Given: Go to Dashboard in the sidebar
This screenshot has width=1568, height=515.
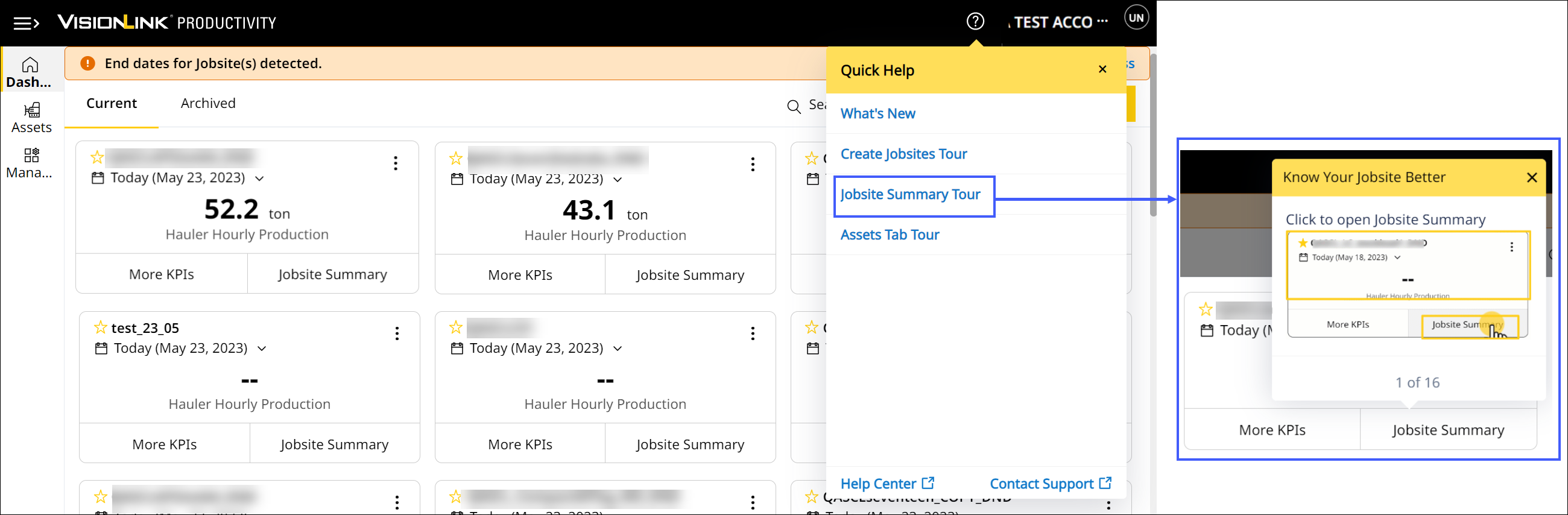Looking at the screenshot, I should tap(30, 72).
